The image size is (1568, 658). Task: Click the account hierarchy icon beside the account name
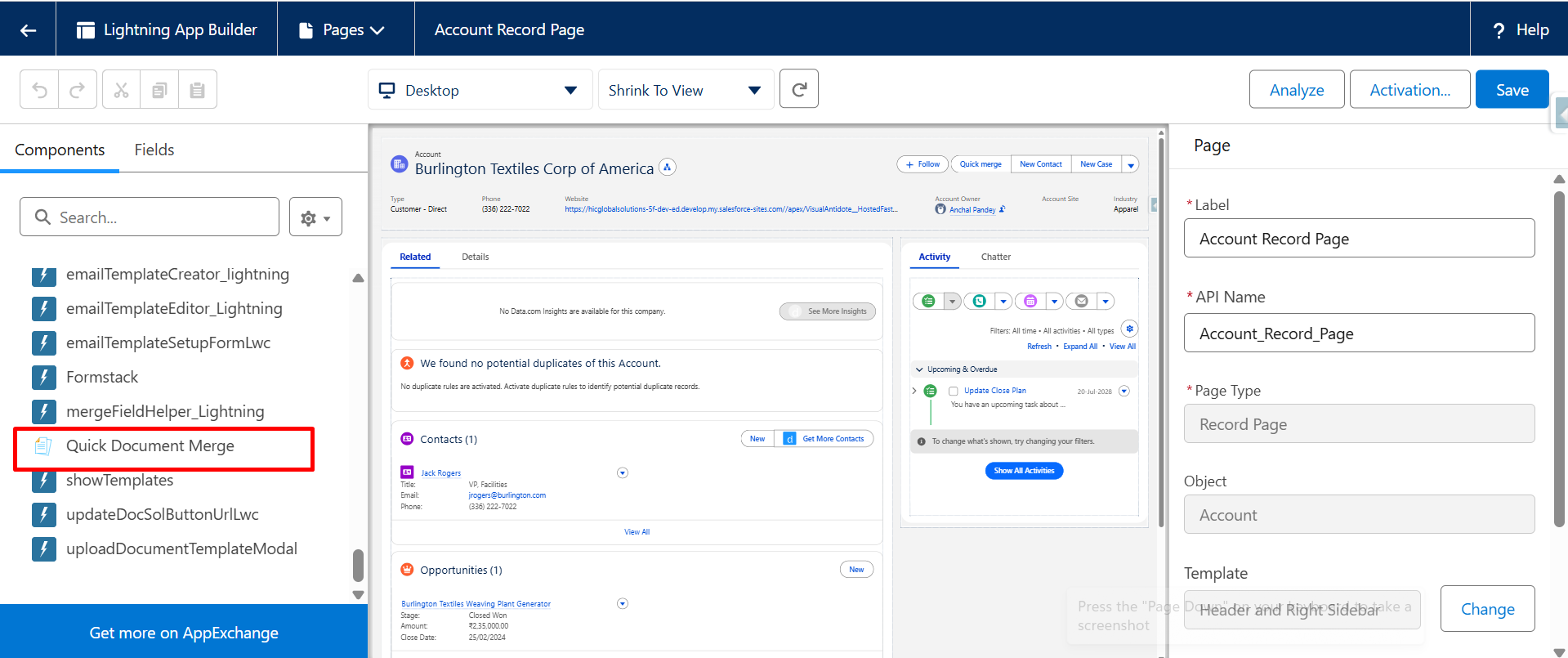tap(668, 167)
